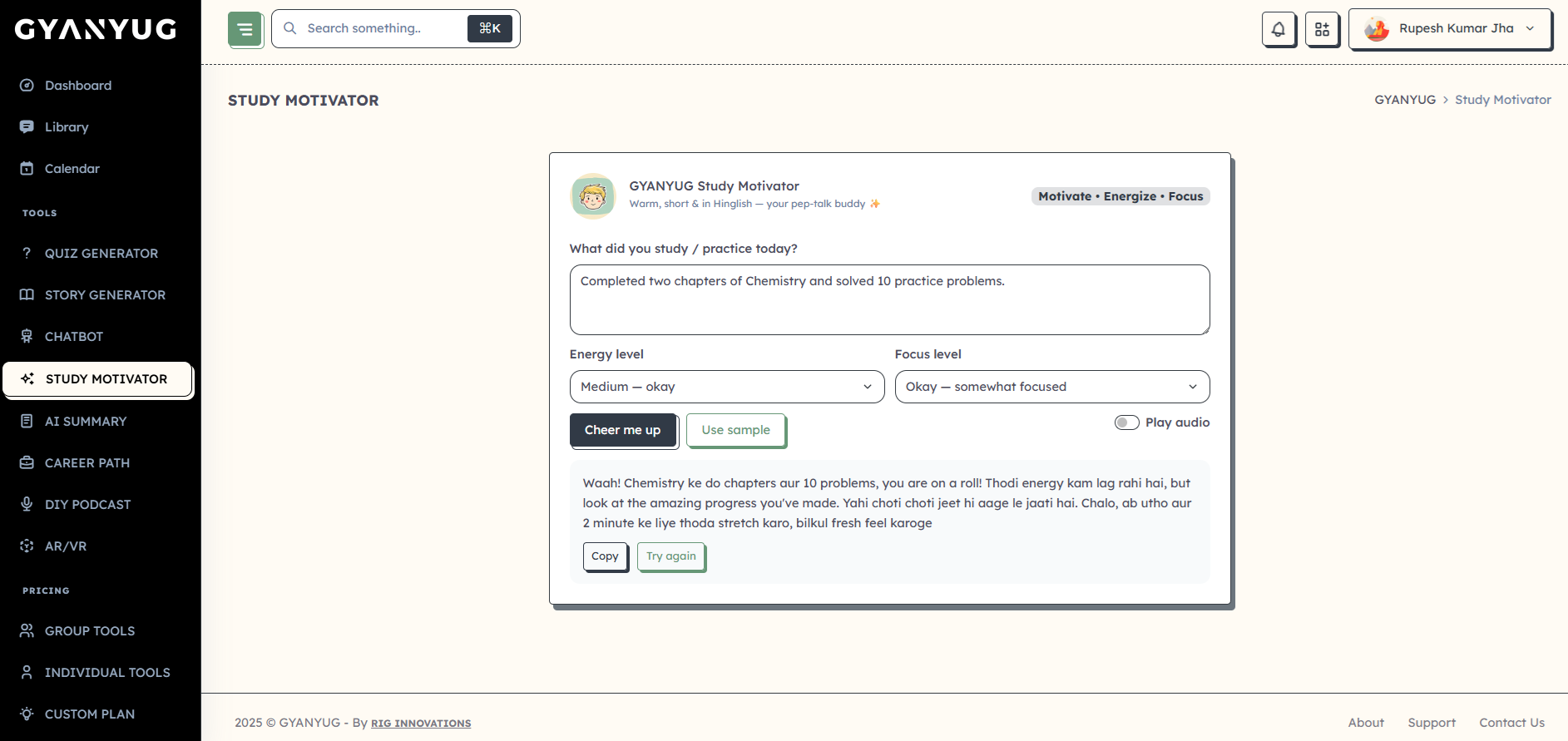Open the Energy level dropdown

pos(726,387)
